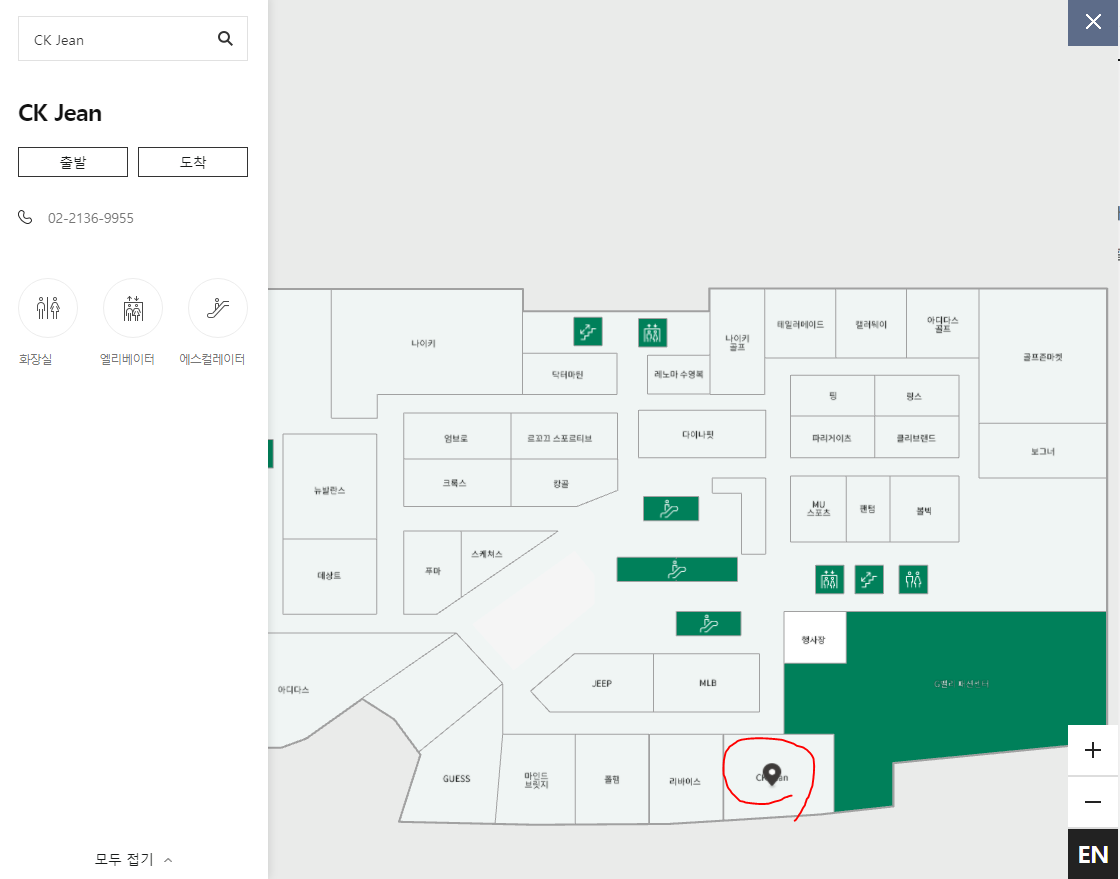Show escalators with the 에스컬레이터 icon
The image size is (1120, 879).
[218, 308]
